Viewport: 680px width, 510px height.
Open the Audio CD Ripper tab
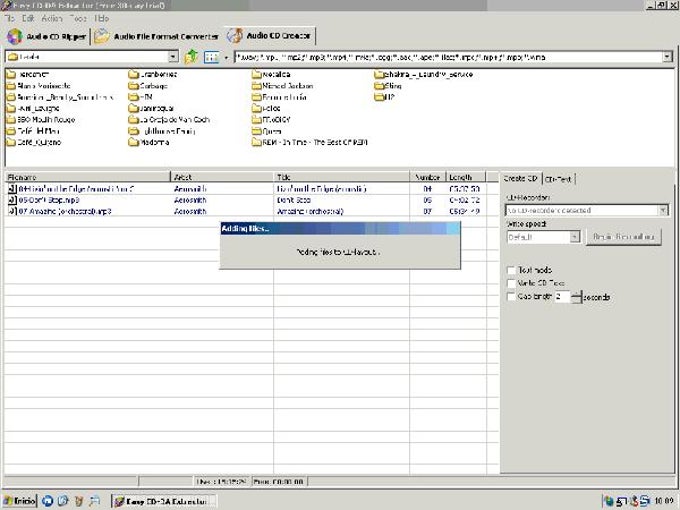click(47, 36)
